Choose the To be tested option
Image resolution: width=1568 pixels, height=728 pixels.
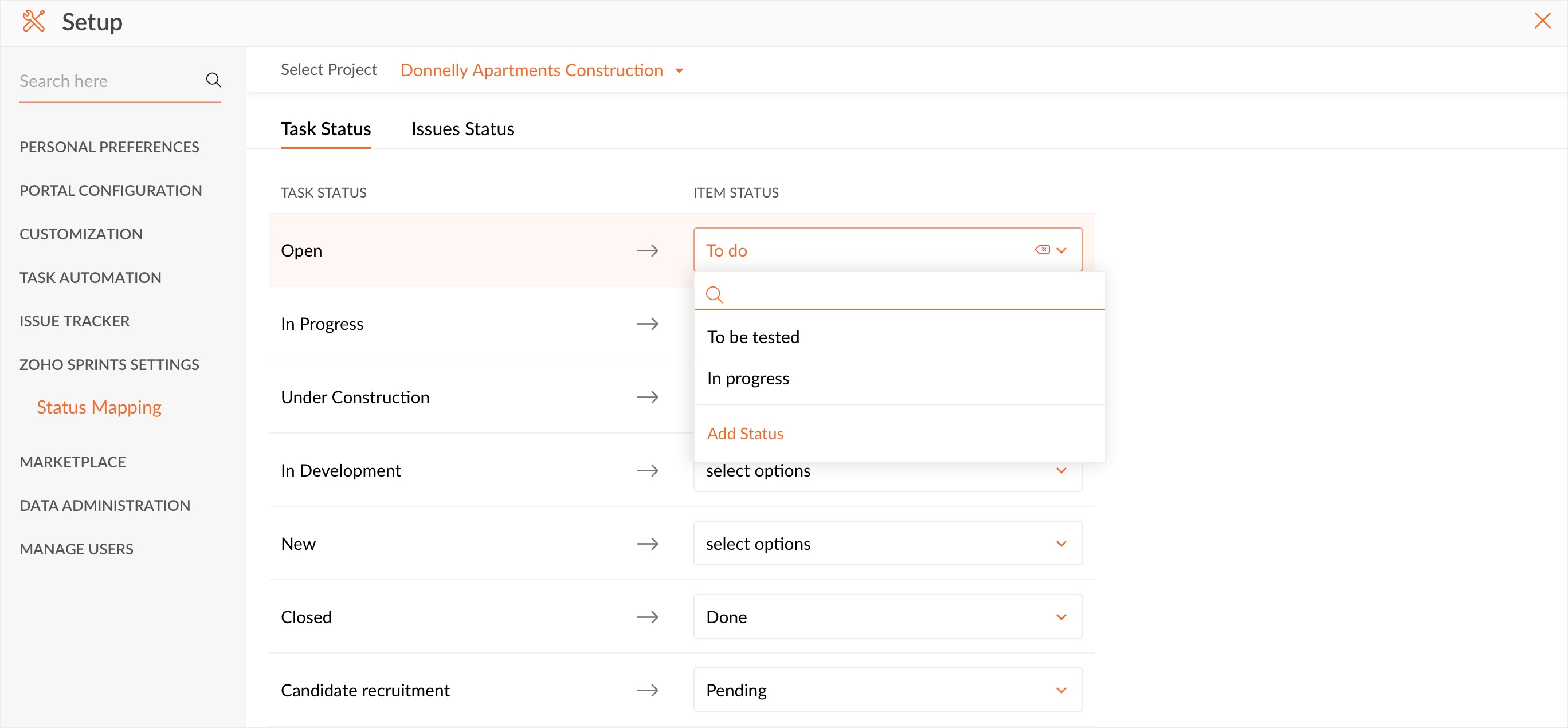(x=753, y=337)
